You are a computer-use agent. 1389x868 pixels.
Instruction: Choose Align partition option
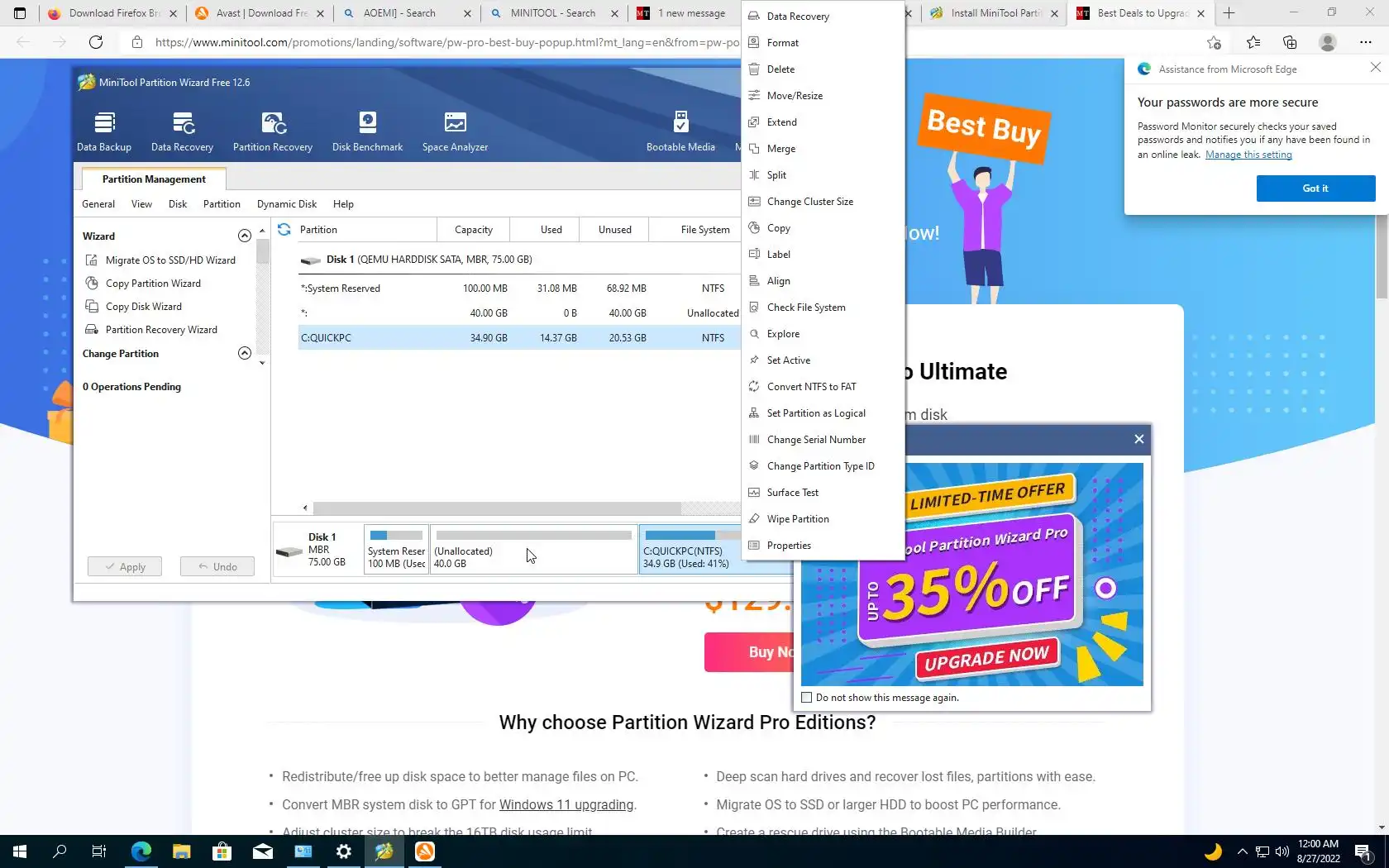(x=823, y=281)
